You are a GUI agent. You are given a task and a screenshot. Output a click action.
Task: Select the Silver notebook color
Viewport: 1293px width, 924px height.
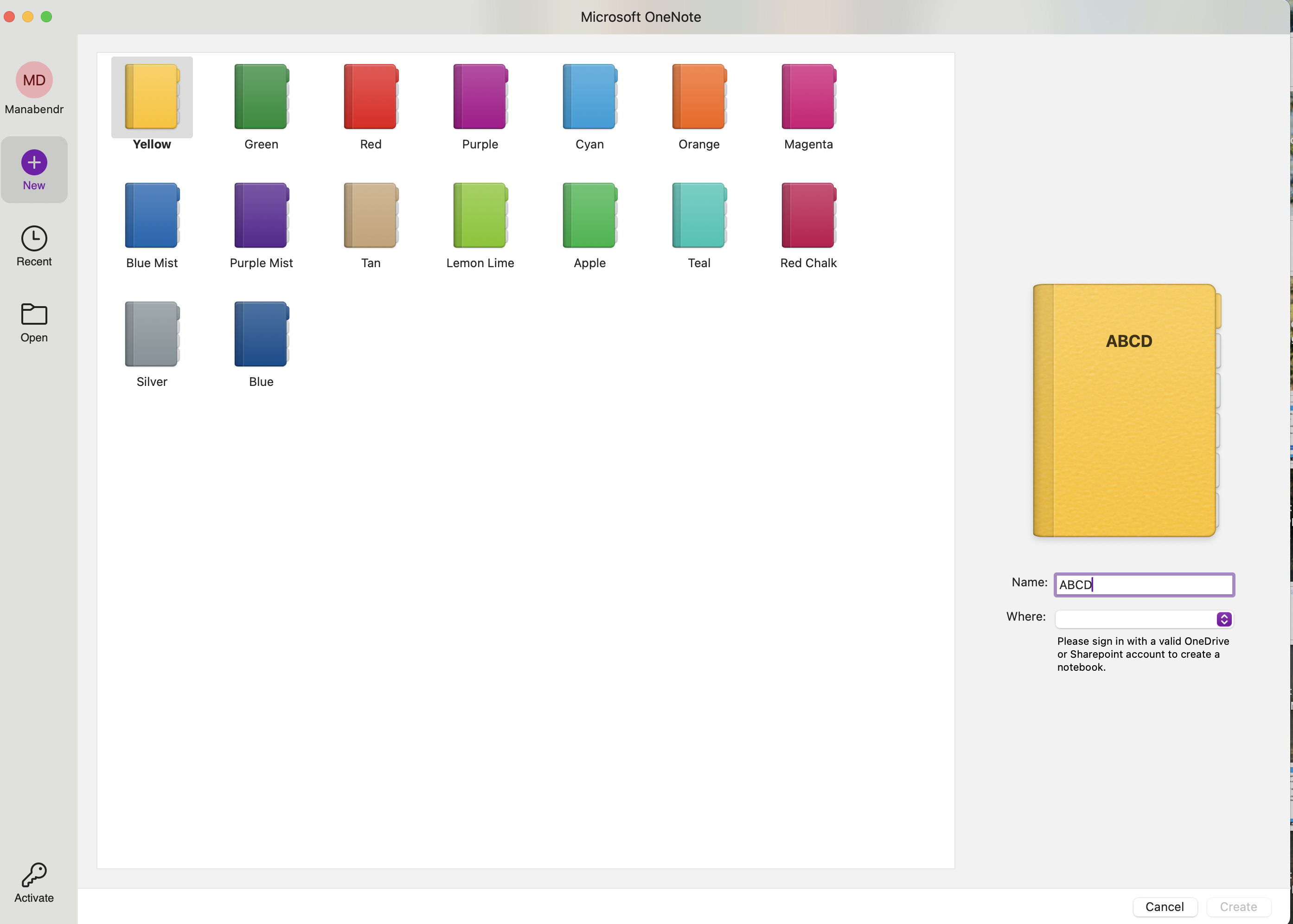click(x=152, y=334)
